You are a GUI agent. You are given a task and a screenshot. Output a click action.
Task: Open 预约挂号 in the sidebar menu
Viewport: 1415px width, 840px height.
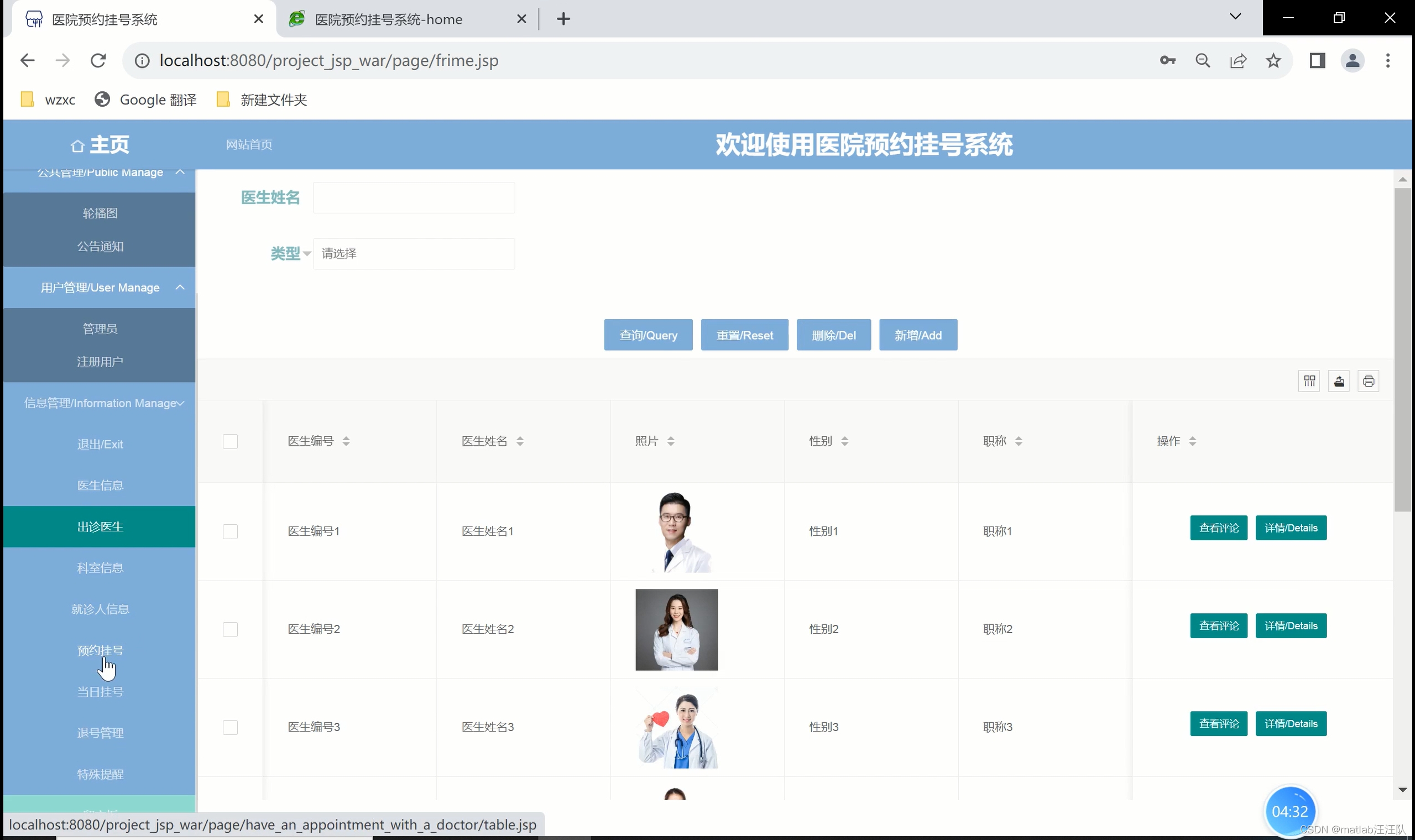coord(100,650)
